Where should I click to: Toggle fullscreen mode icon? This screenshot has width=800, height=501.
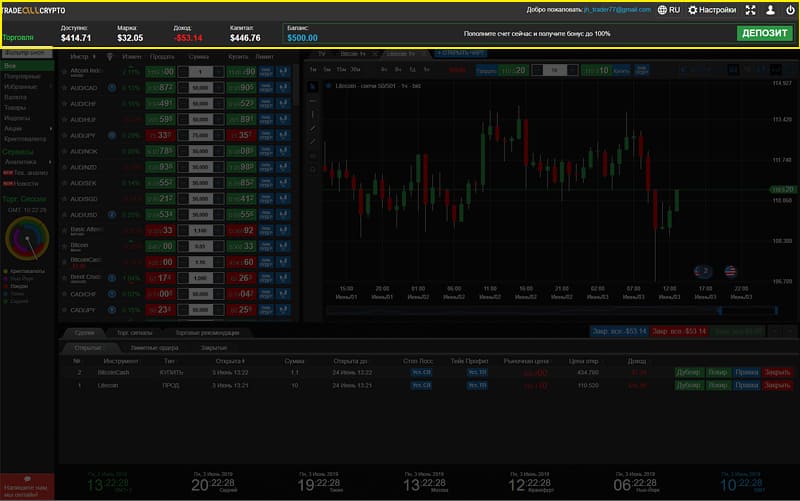751,10
